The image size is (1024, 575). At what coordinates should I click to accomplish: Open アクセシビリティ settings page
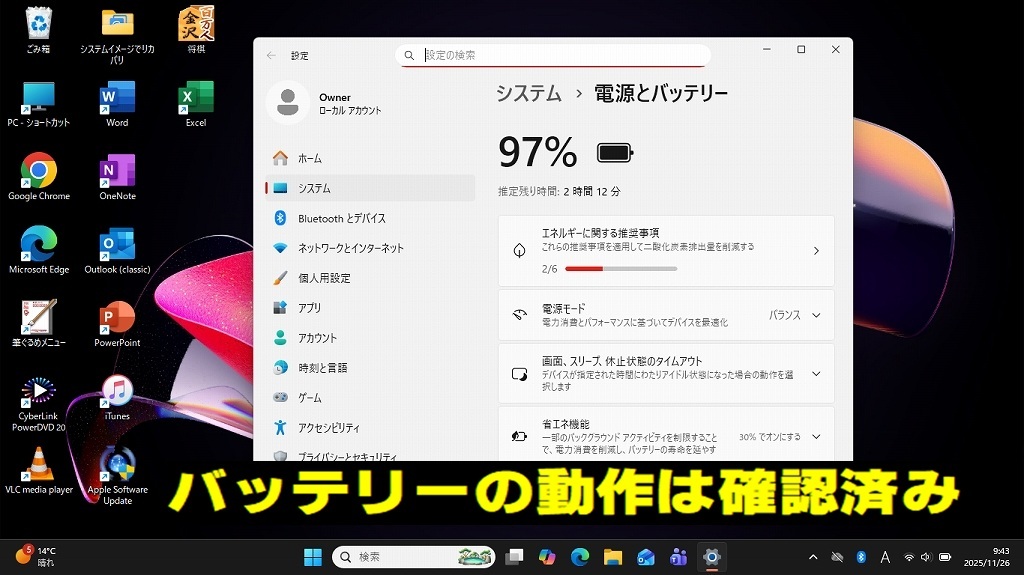click(370, 428)
